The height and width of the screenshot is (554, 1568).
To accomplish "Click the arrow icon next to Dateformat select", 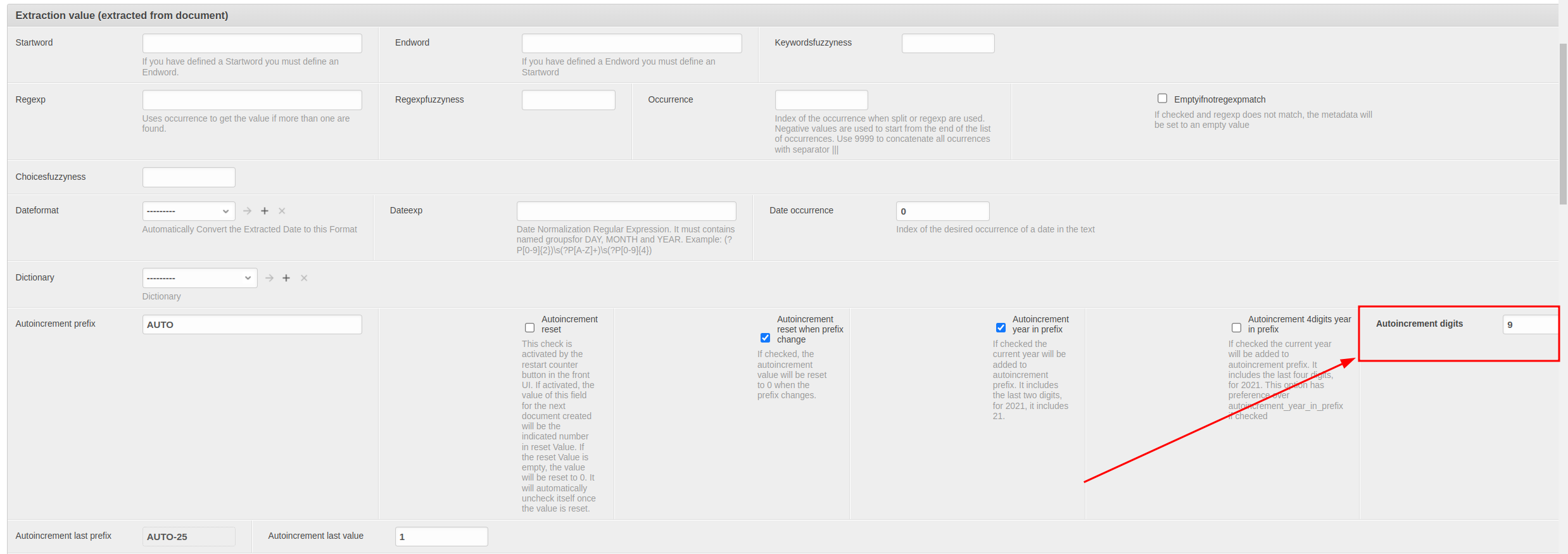I will (x=248, y=211).
